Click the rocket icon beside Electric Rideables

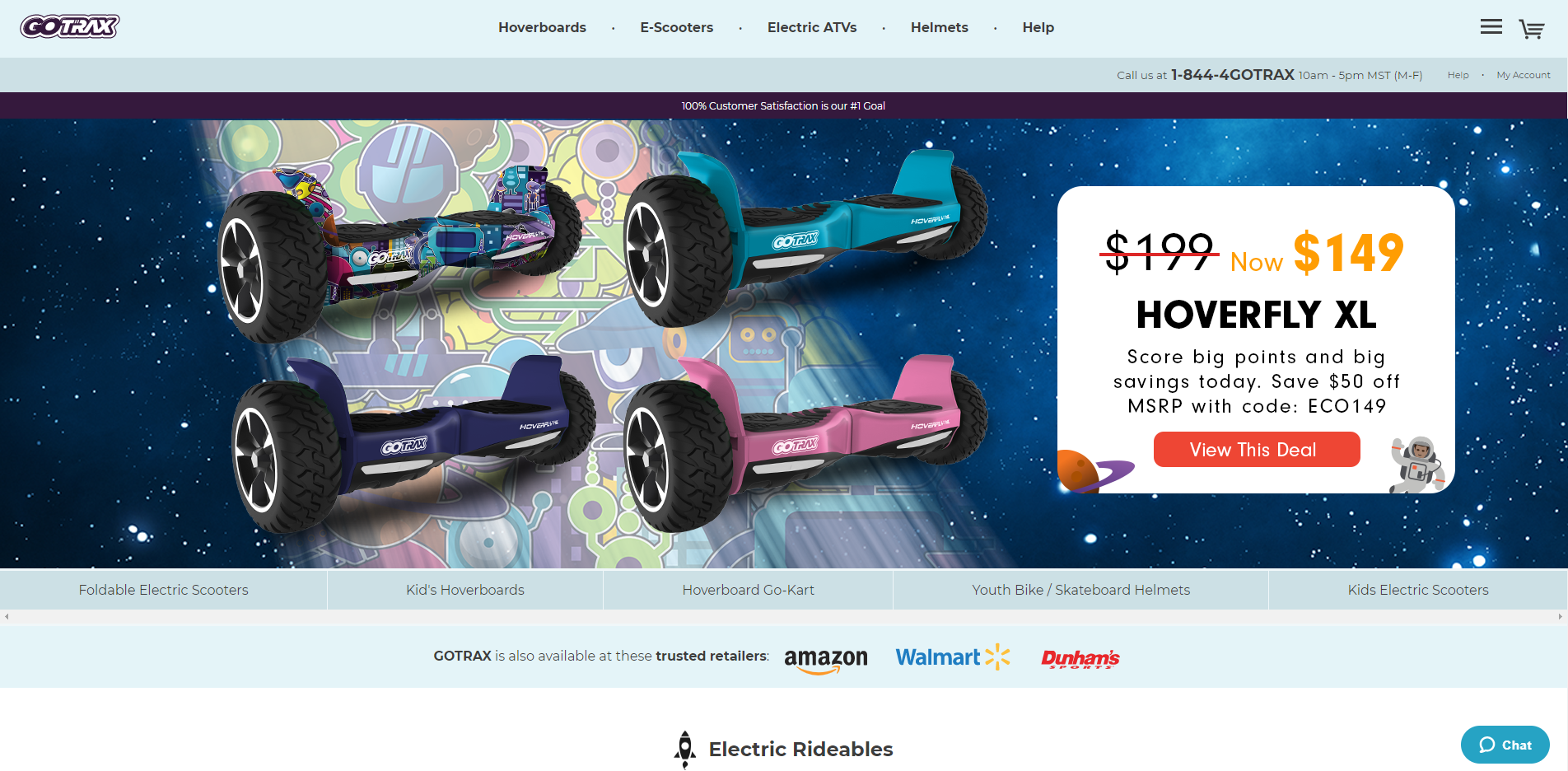point(685,749)
